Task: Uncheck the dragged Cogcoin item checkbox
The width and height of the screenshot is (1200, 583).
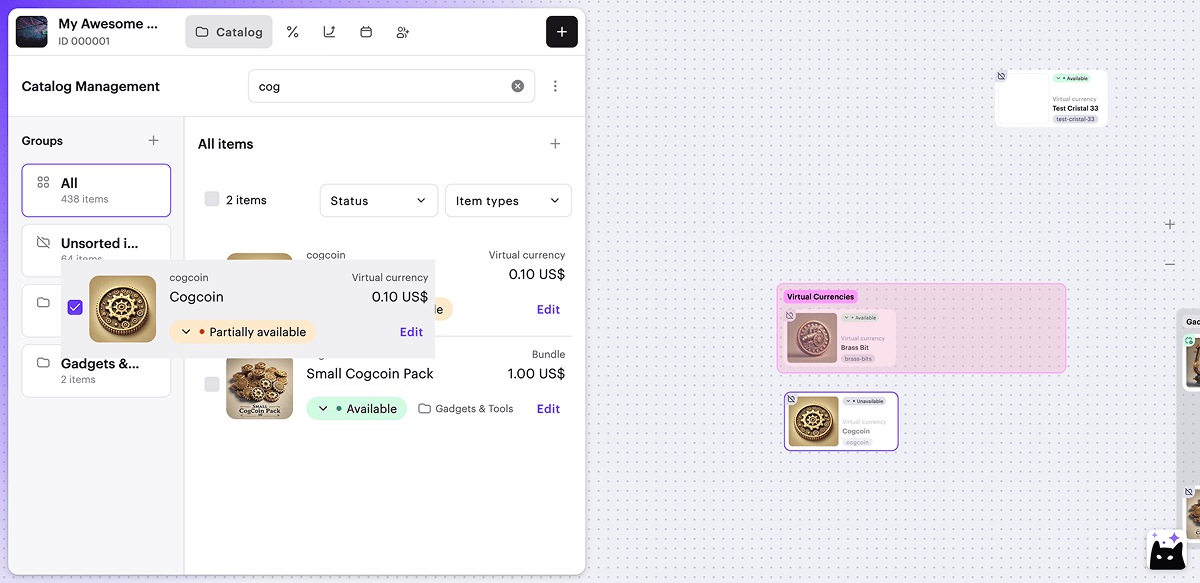Action: [x=75, y=308]
